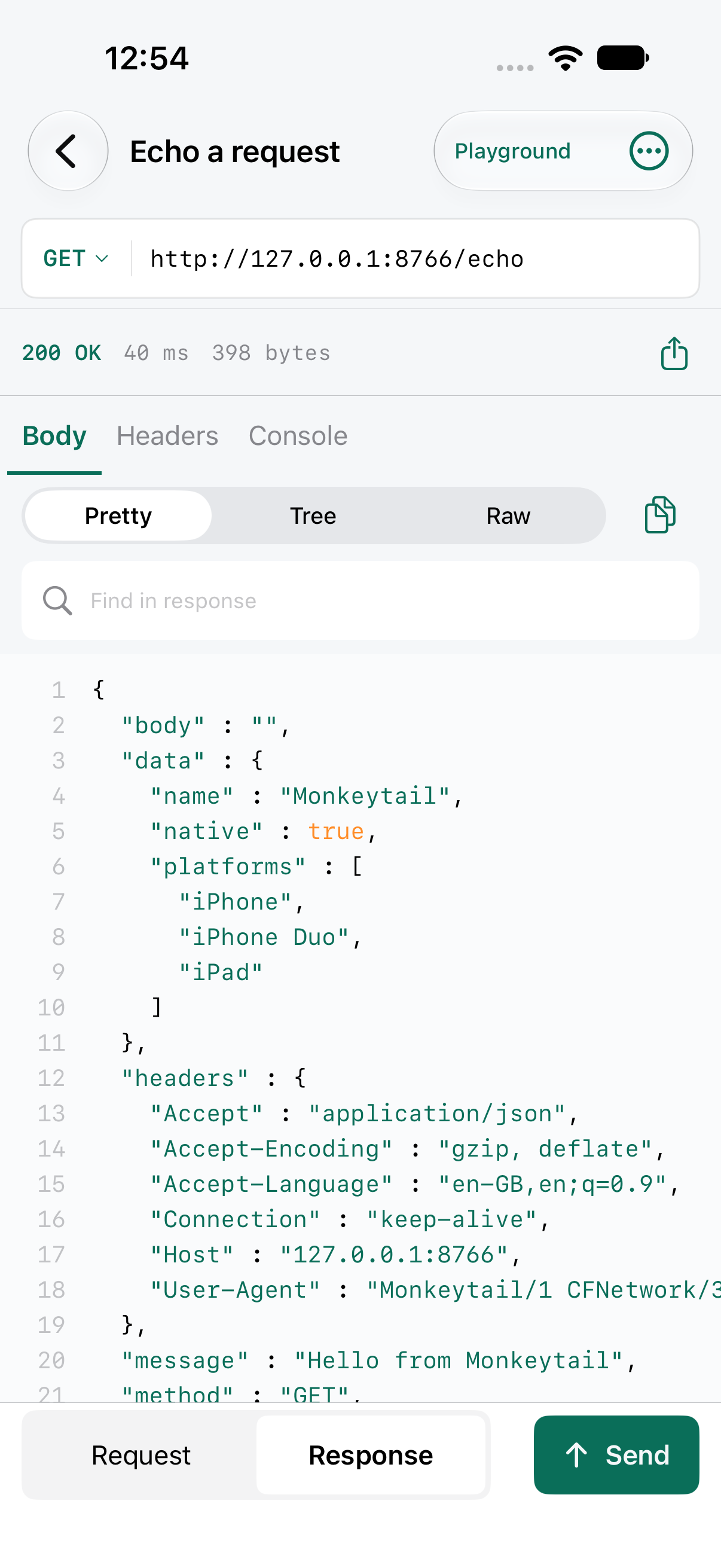The width and height of the screenshot is (721, 1568).
Task: Select the Raw view segment
Action: tap(508, 515)
